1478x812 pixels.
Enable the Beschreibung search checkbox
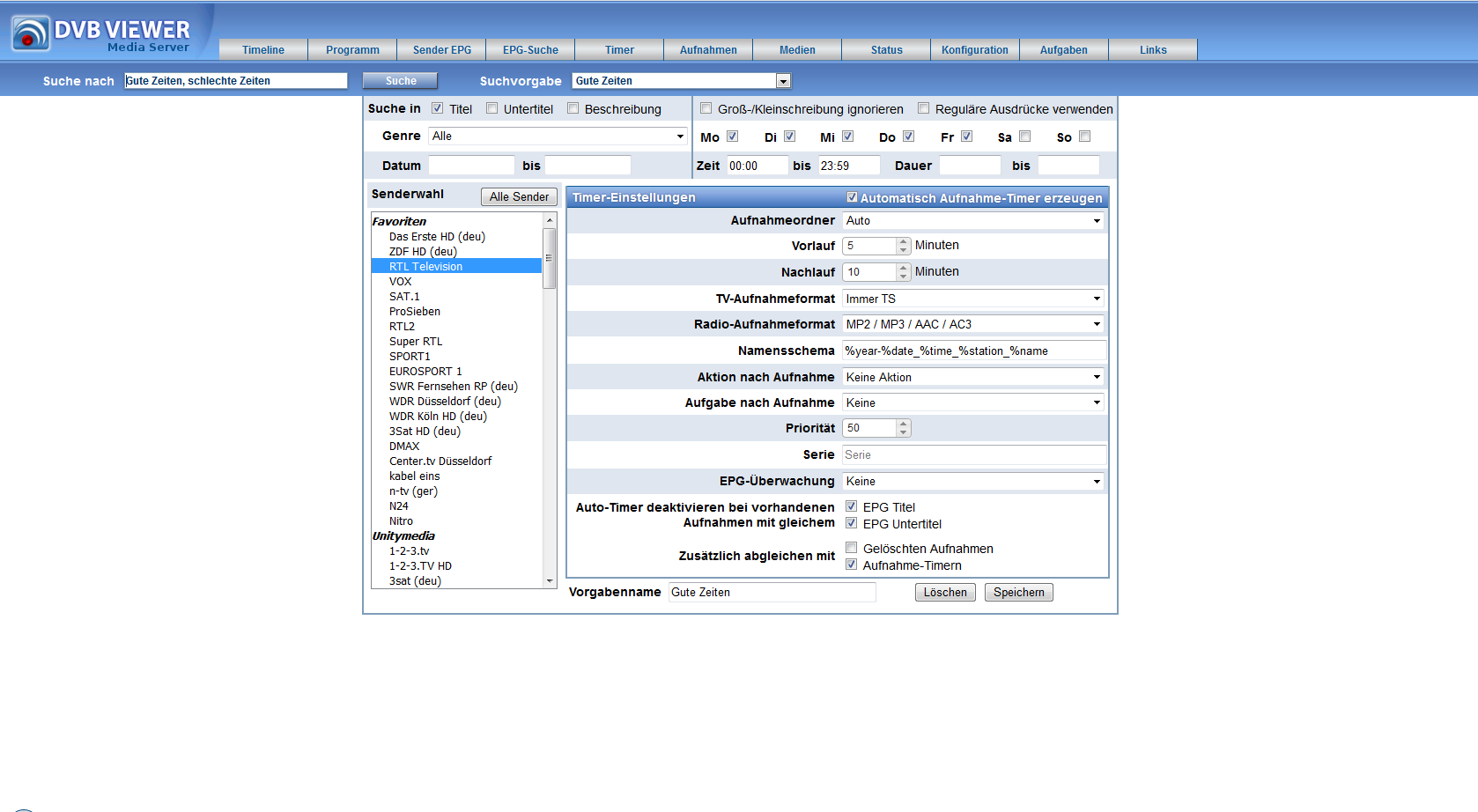[573, 108]
